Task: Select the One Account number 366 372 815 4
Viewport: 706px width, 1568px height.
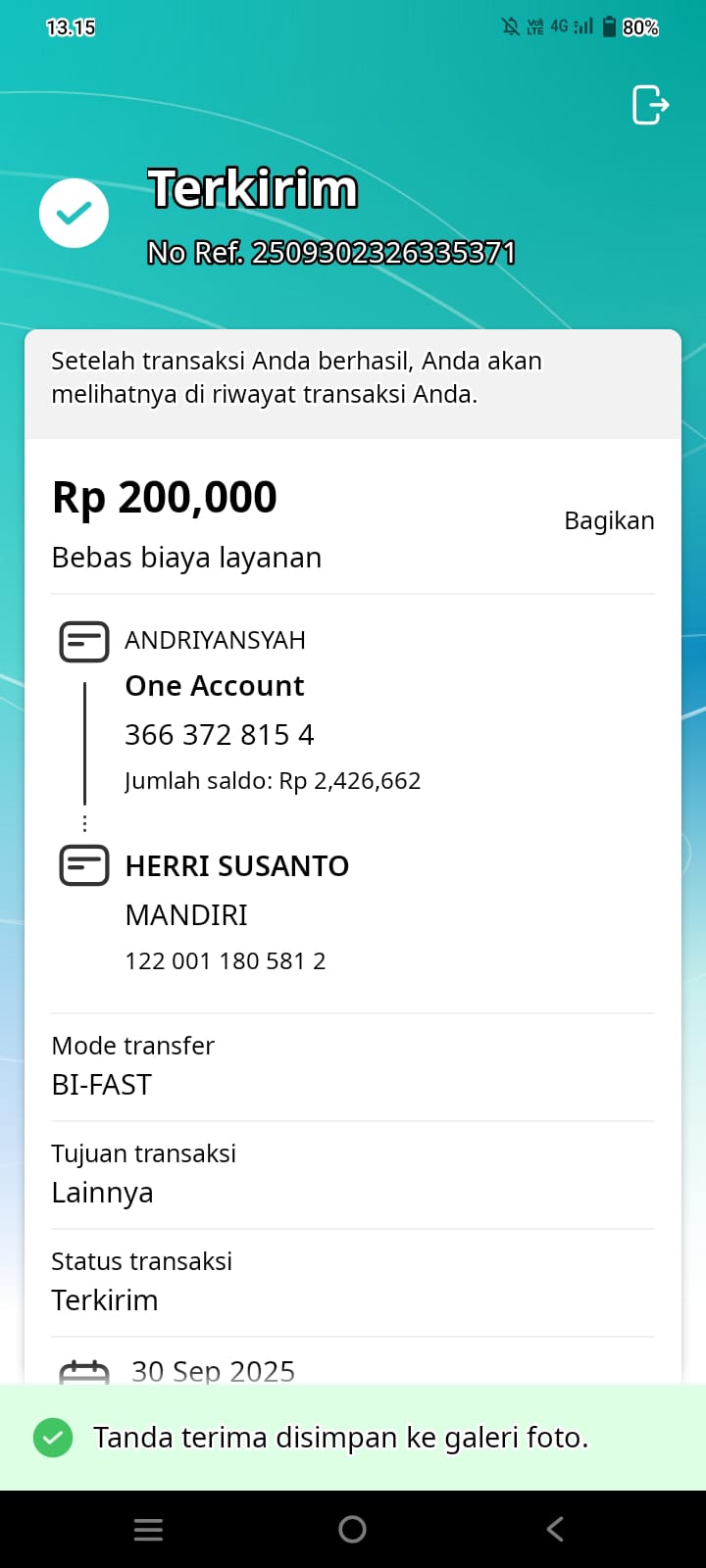Action: 220,735
